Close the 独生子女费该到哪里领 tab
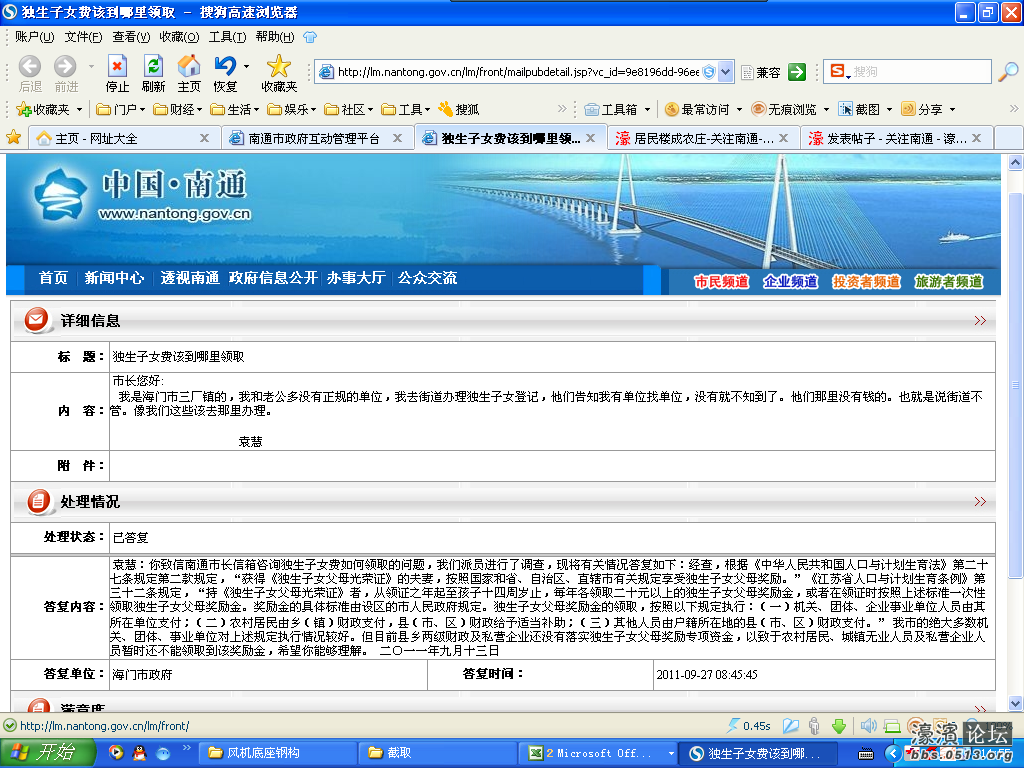This screenshot has width=1024, height=768. 590,138
